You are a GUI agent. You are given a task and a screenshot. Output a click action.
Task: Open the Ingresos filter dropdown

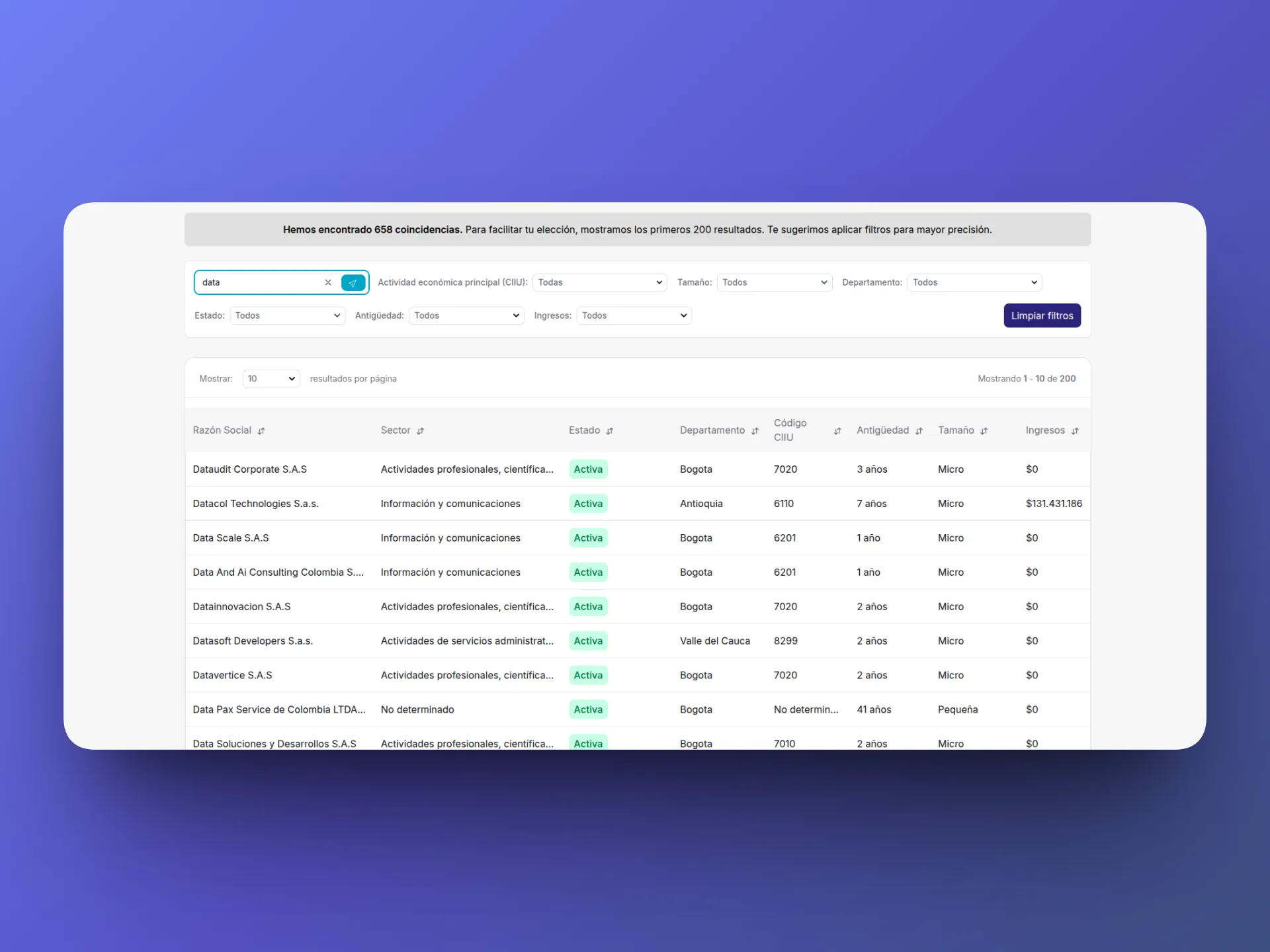[x=634, y=315]
